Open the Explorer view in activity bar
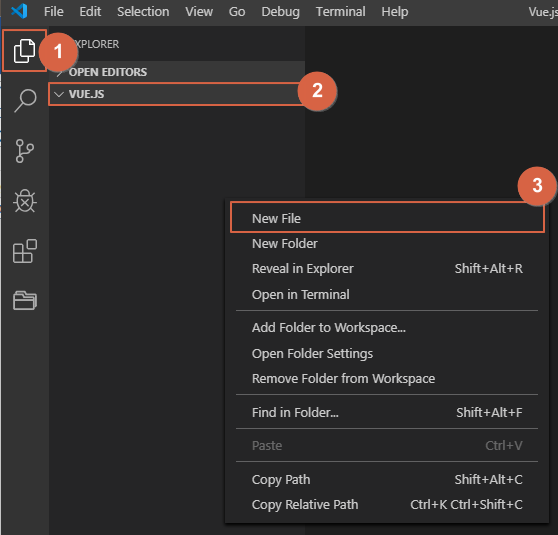Image resolution: width=558 pixels, height=535 pixels. click(24, 51)
